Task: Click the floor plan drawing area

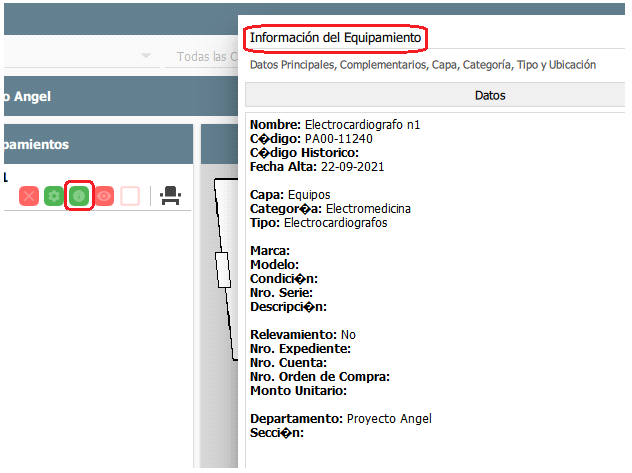Action: [x=220, y=300]
